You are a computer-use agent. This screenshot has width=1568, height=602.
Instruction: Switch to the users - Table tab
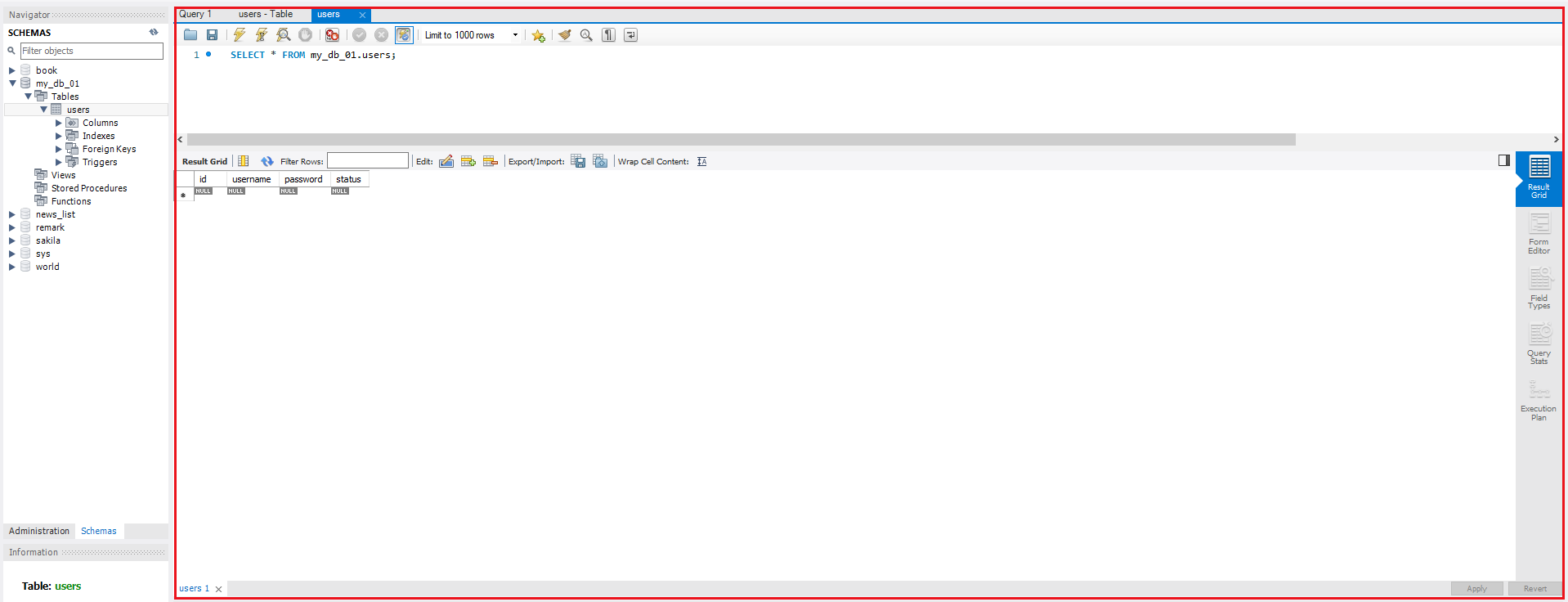pos(266,14)
